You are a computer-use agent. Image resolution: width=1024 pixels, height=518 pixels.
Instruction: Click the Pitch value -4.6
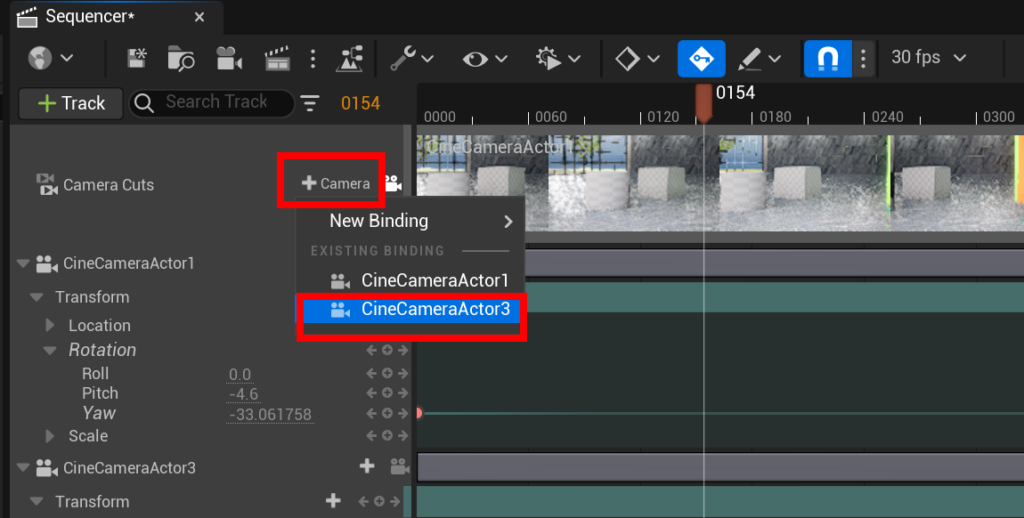(244, 395)
